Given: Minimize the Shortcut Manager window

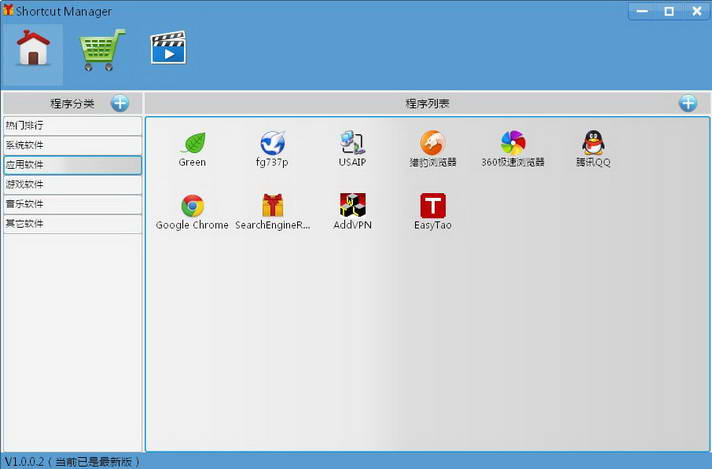Looking at the screenshot, I should [x=643, y=11].
